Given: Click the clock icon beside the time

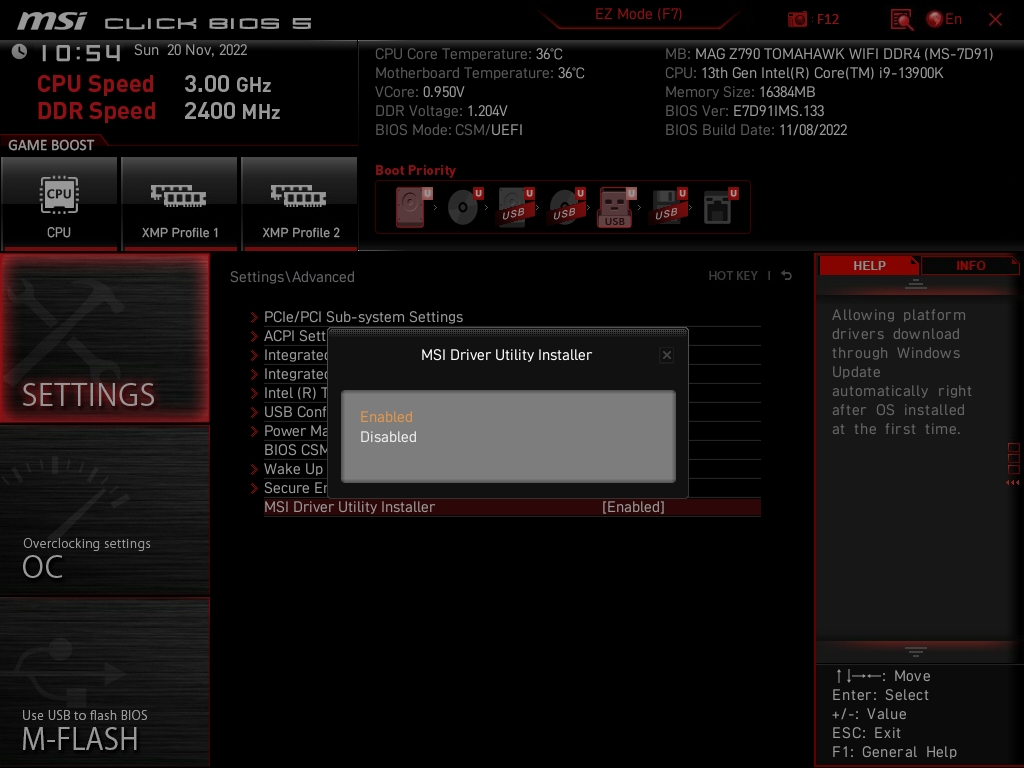Looking at the screenshot, I should click(x=20, y=51).
